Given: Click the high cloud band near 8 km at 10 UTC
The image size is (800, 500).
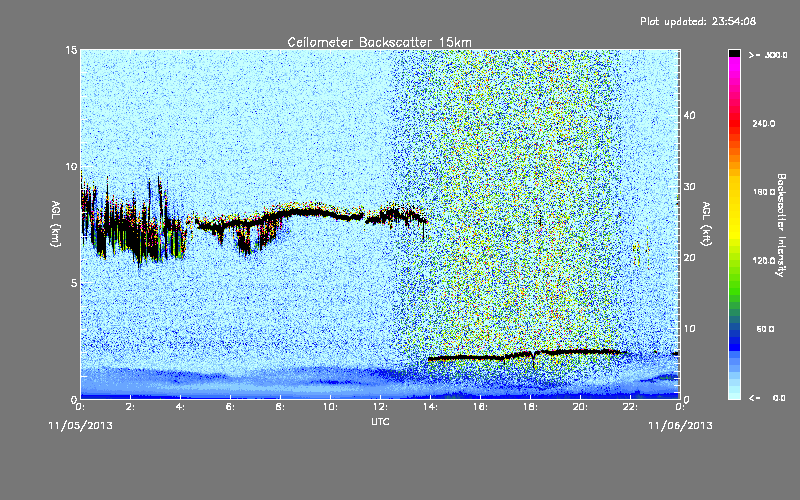Looking at the screenshot, I should tap(330, 212).
